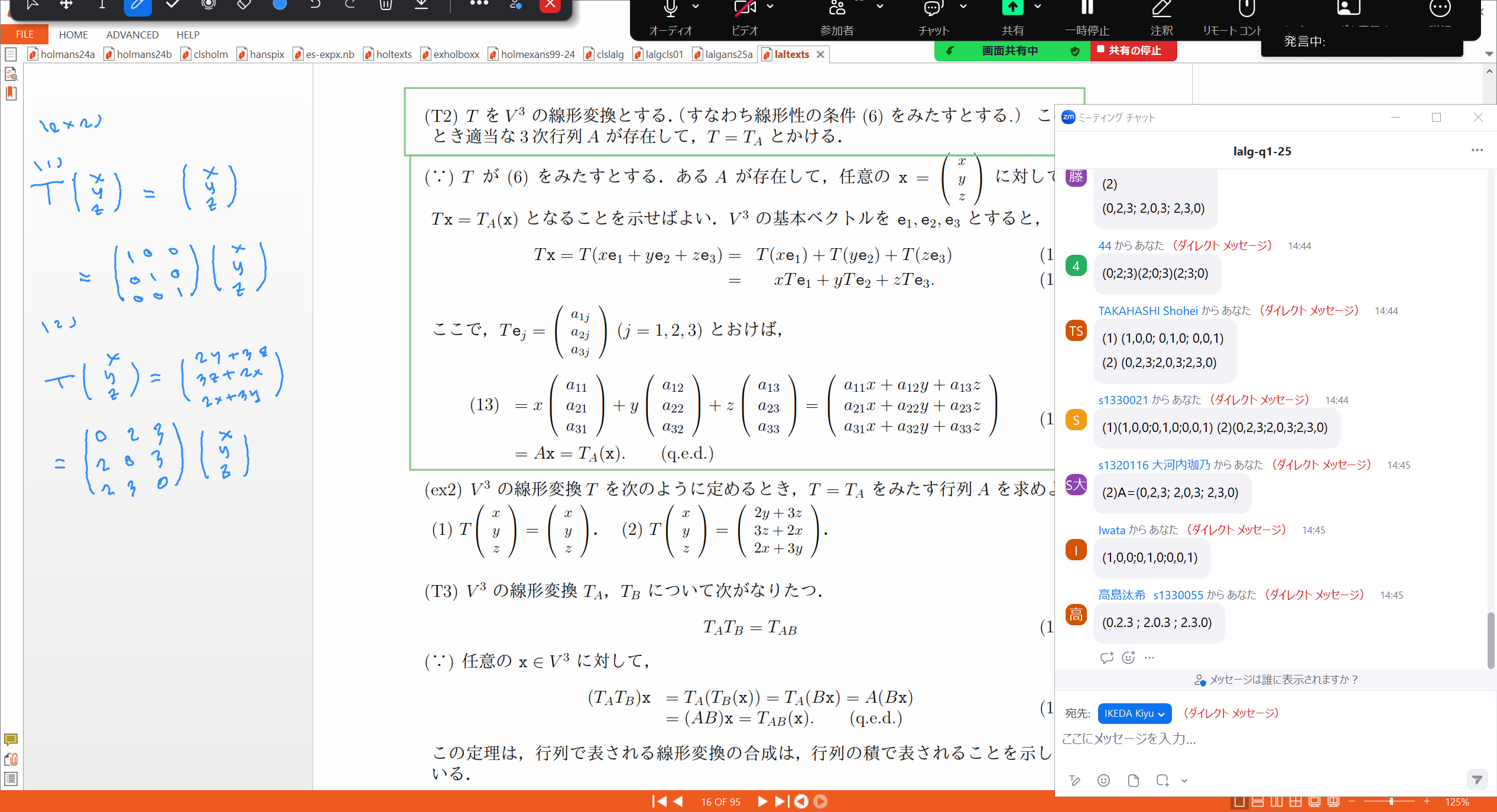1497x812 pixels.
Task: Open the comments panel sidebar icon
Action: pyautogui.click(x=11, y=739)
